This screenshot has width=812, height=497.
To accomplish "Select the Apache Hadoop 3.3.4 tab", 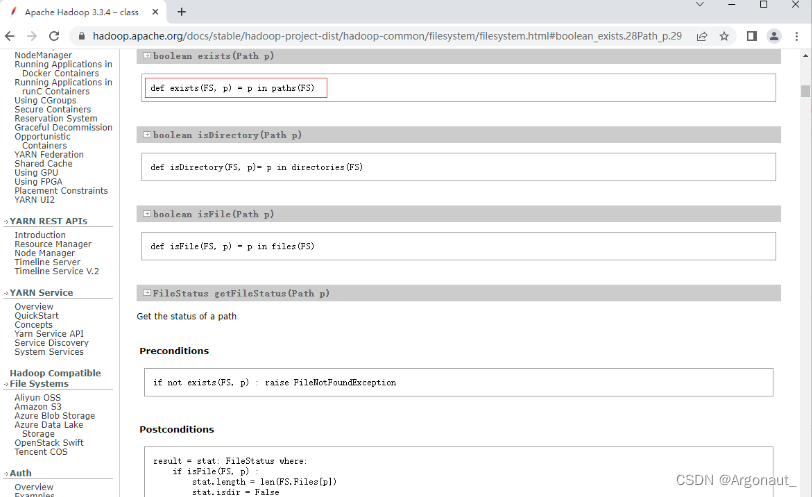I will coord(84,12).
